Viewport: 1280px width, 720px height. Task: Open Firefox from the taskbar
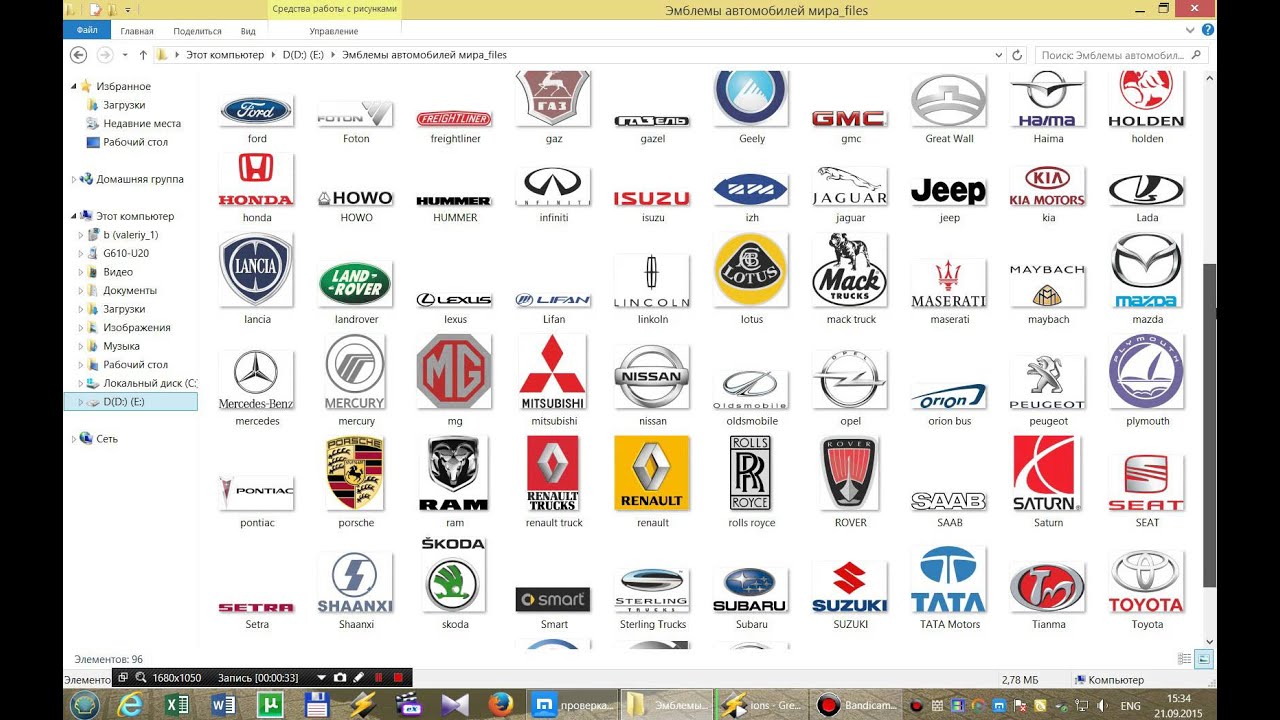(500, 705)
